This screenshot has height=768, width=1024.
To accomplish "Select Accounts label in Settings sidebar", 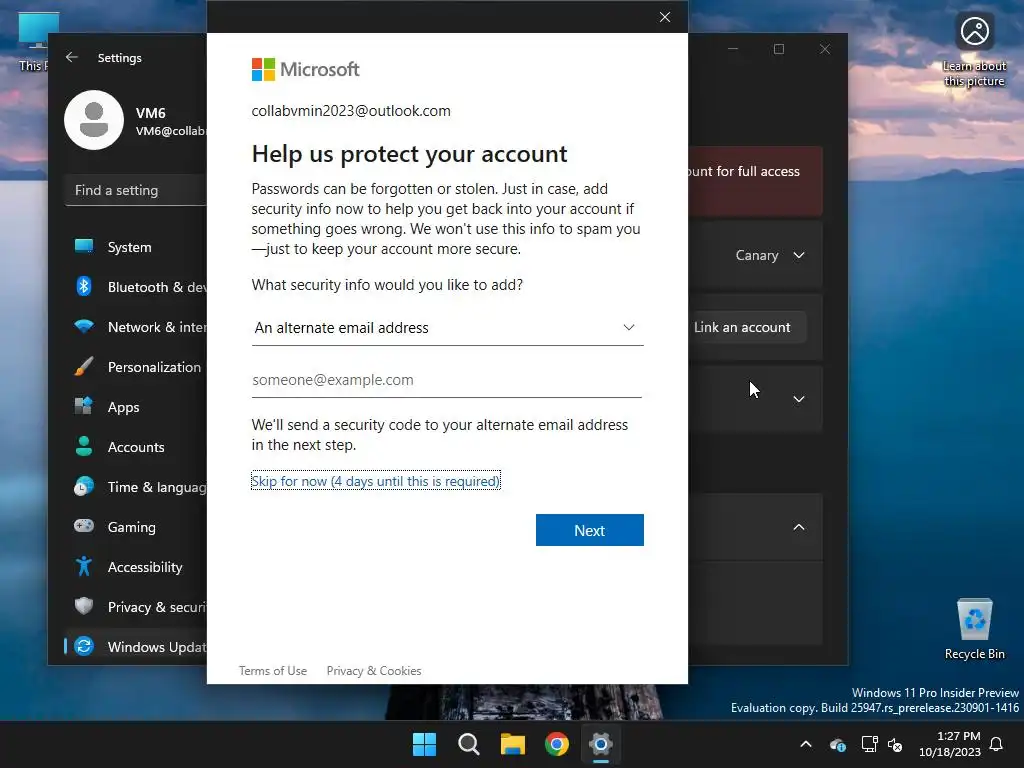I will coord(136,447).
